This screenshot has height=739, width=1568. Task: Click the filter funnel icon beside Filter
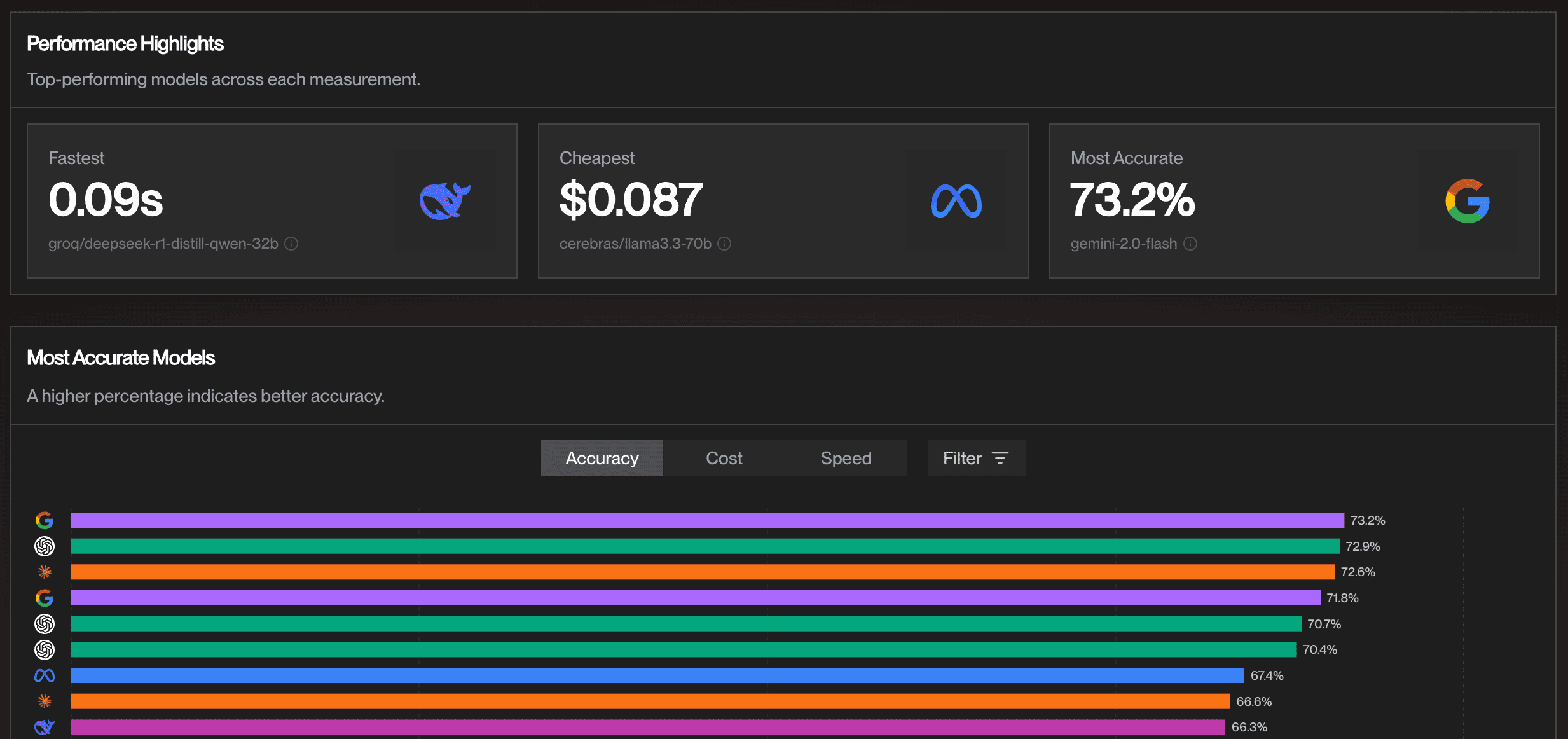1000,457
